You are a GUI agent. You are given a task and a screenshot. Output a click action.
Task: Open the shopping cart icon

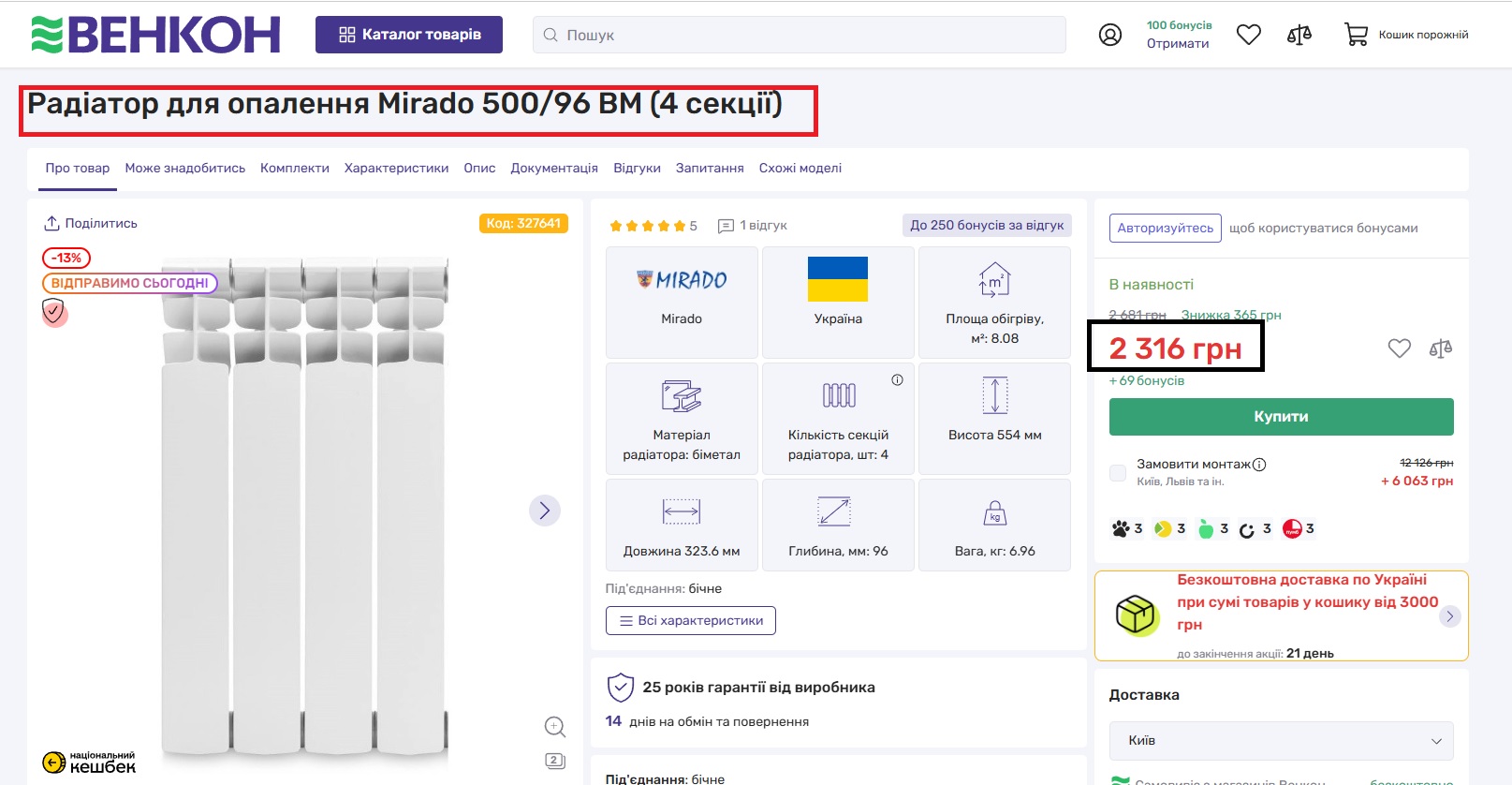tap(1356, 35)
